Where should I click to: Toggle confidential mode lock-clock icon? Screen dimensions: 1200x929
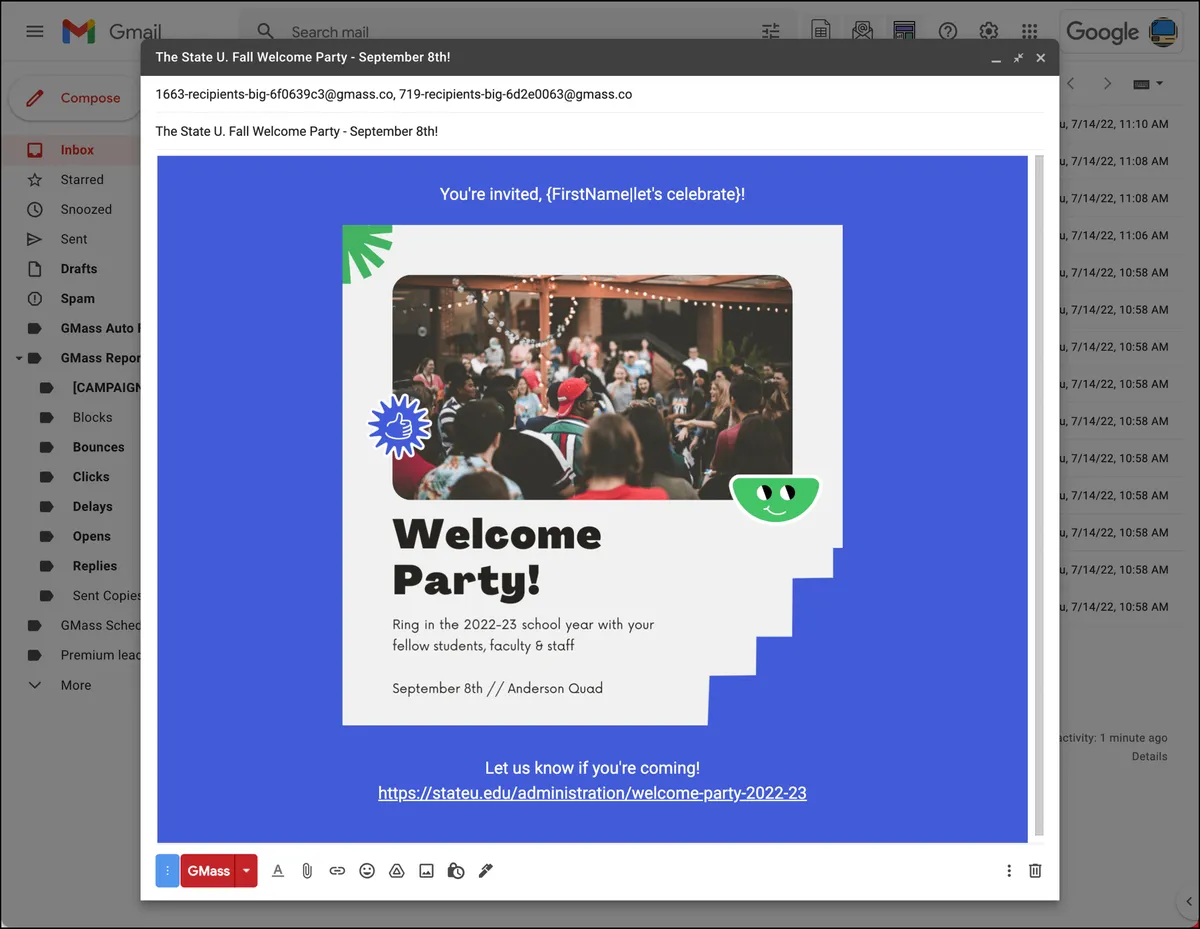pos(456,871)
